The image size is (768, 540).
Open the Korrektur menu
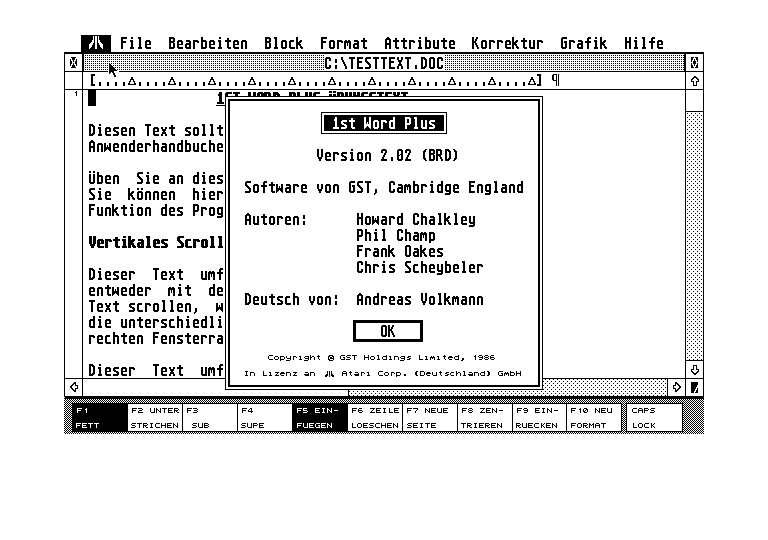pos(507,43)
